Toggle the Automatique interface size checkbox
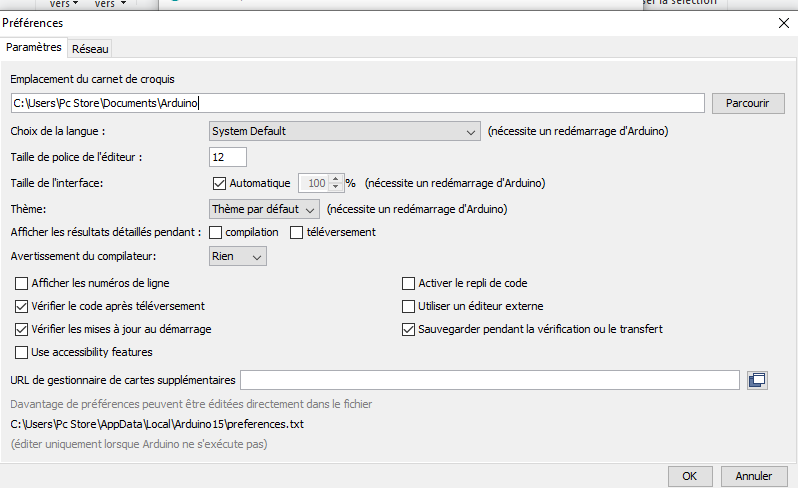The width and height of the screenshot is (802, 488). tap(220, 183)
